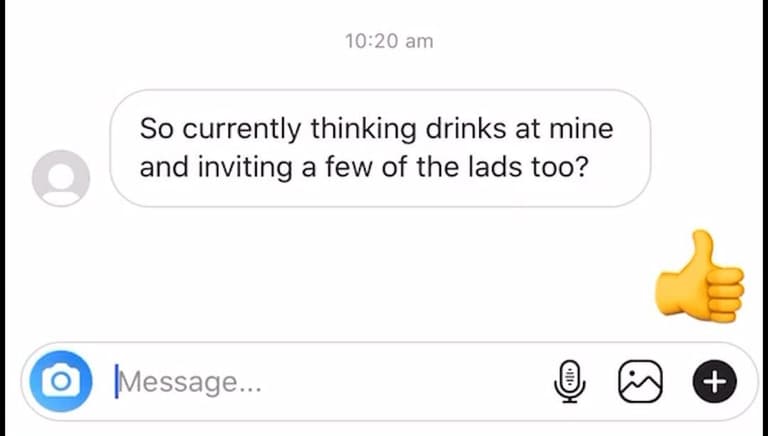Screen dimensions: 768x436
Task: Select the "drinks at mine" message bubble
Action: pos(380,148)
